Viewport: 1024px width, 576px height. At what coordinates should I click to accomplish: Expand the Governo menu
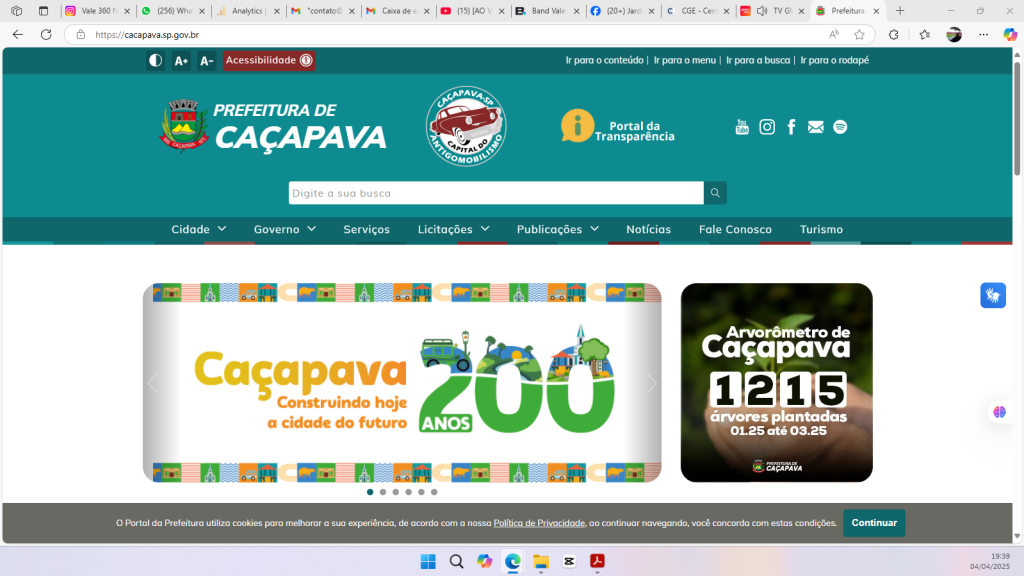click(285, 229)
